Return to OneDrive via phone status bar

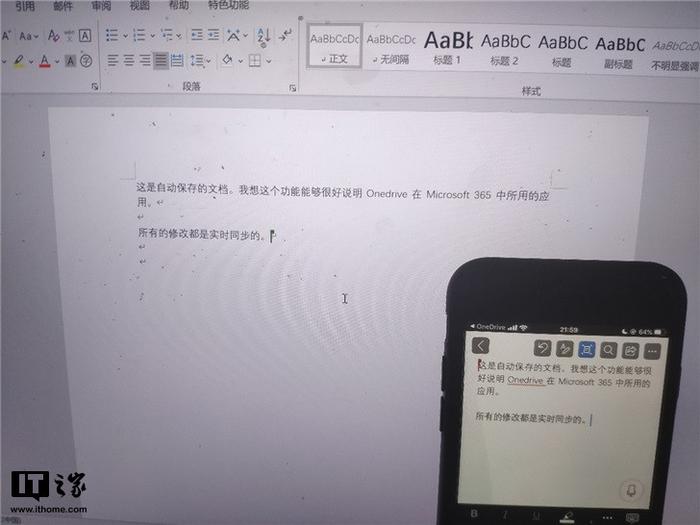(x=488, y=327)
